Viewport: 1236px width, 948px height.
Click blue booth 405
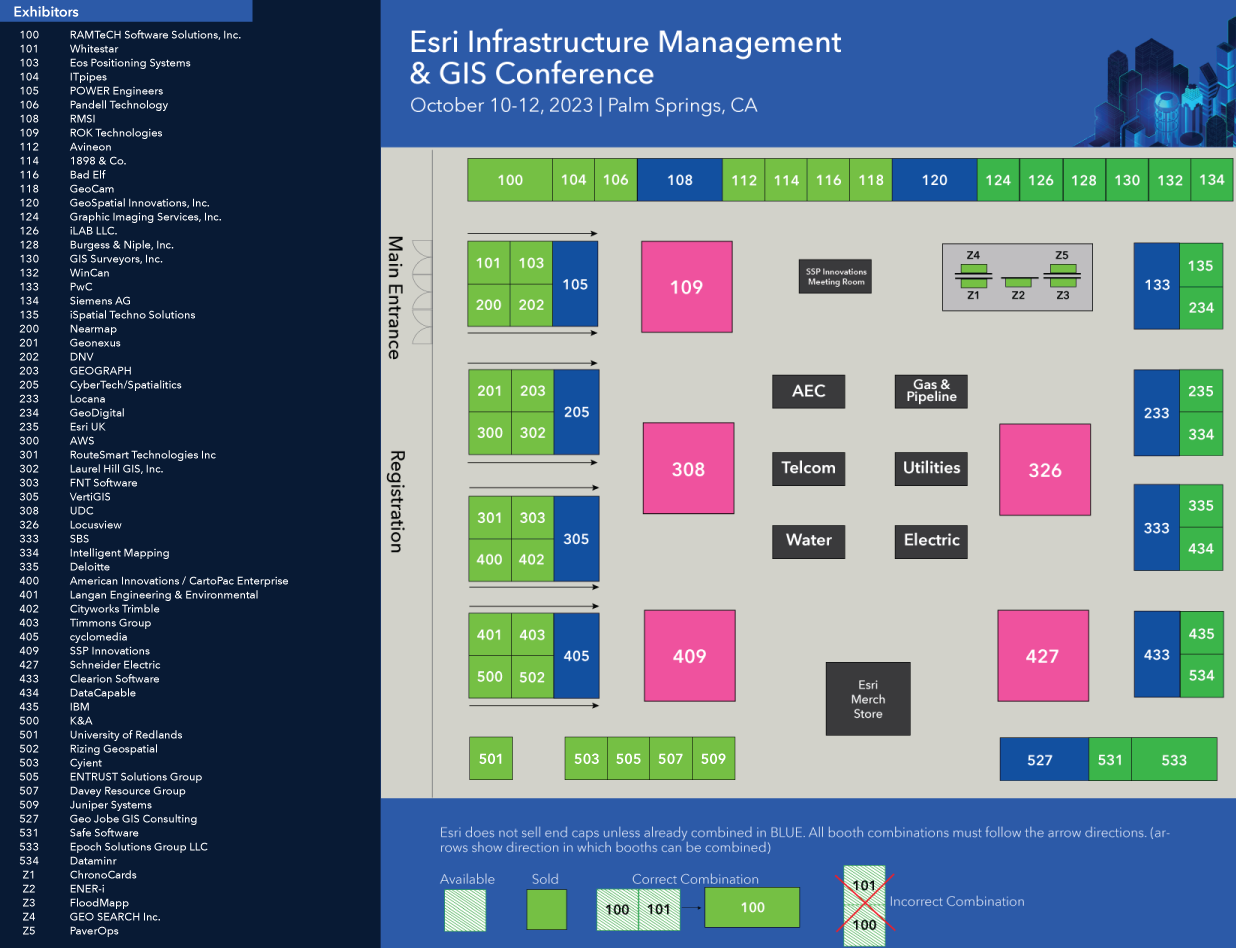click(x=576, y=656)
